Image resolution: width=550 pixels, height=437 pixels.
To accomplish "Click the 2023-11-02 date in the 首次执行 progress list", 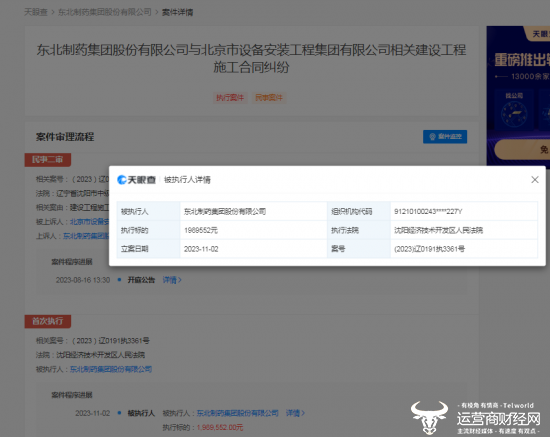I will pyautogui.click(x=93, y=413).
